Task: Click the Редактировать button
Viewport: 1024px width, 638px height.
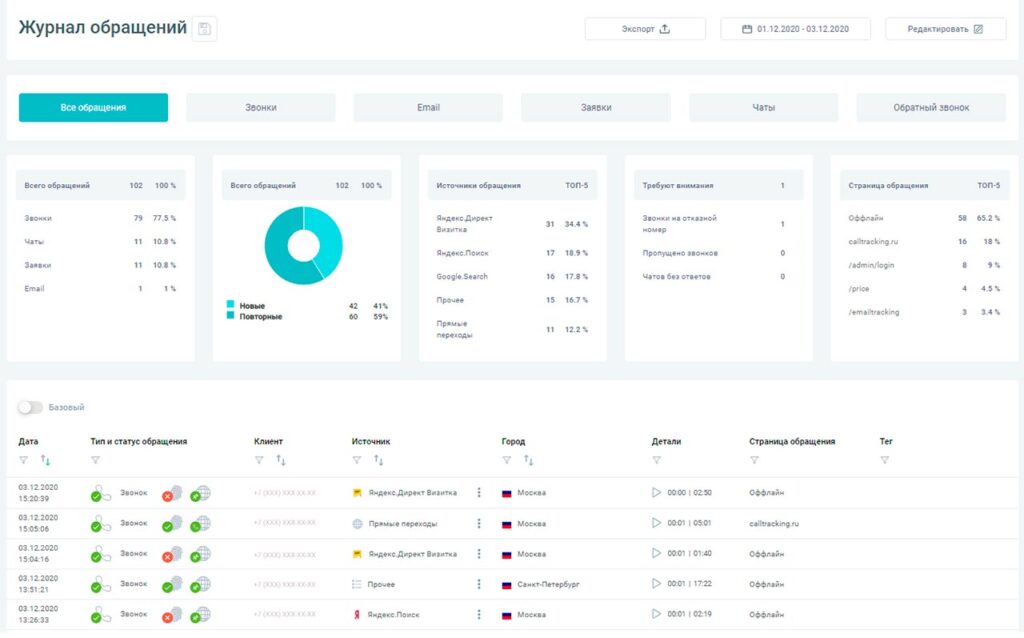Action: (x=945, y=29)
